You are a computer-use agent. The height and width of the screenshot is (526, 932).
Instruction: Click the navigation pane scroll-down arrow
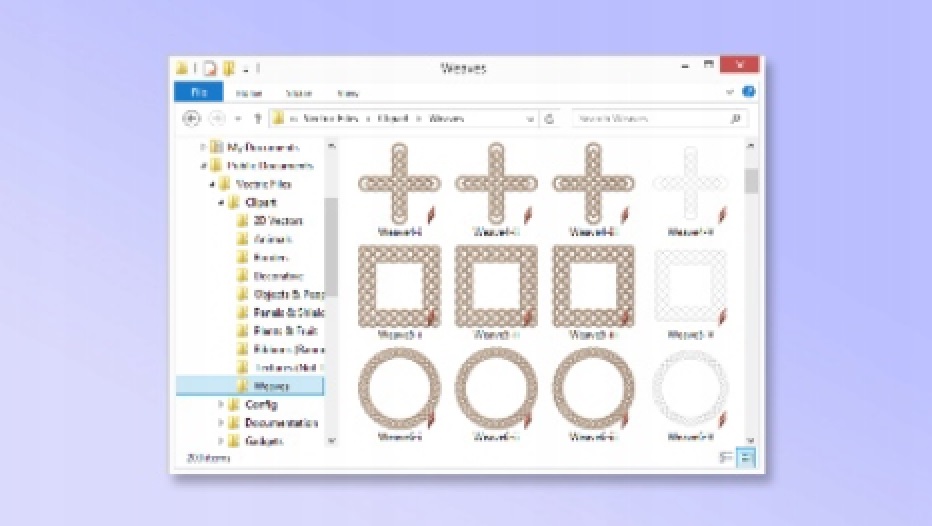point(332,440)
